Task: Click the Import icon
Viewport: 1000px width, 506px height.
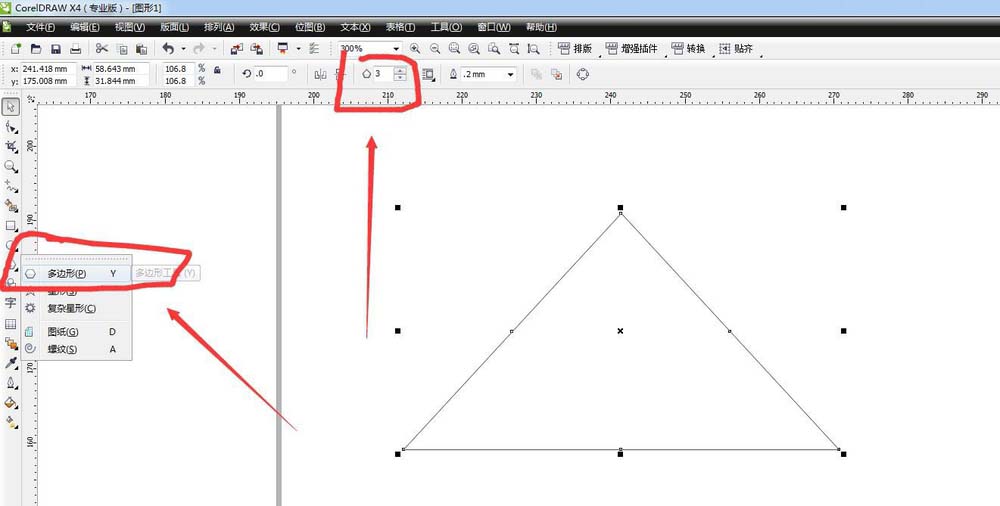Action: (x=237, y=48)
